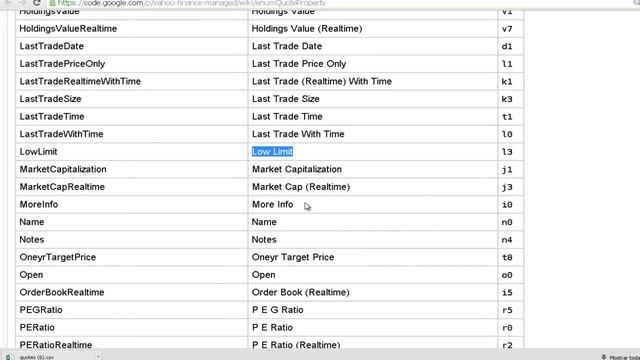Click the Last Trade Size description

pyautogui.click(x=285, y=99)
